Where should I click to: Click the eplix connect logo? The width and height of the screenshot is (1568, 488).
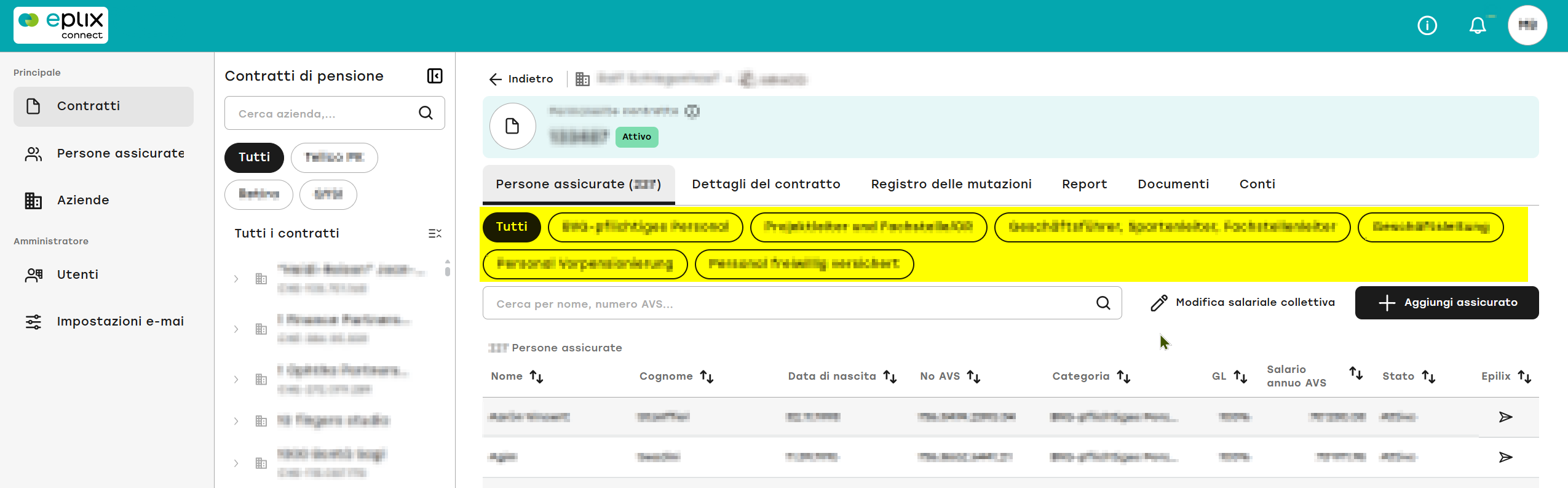pyautogui.click(x=61, y=25)
